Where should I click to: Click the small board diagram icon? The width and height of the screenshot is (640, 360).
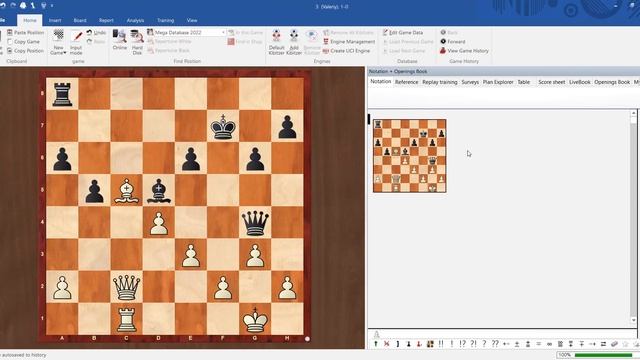[430, 344]
